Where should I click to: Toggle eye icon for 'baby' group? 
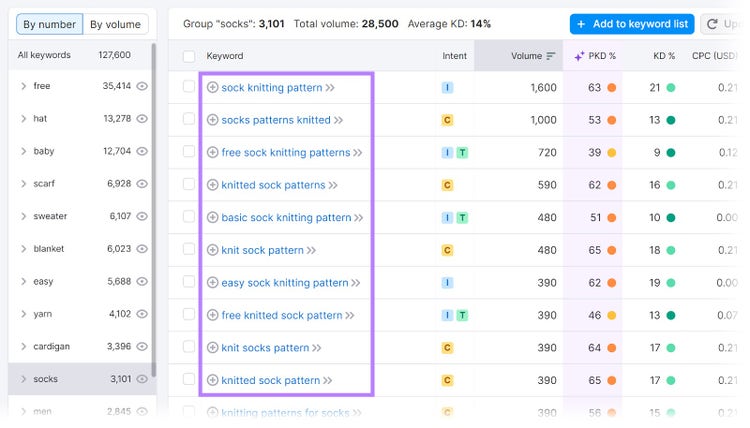click(142, 151)
